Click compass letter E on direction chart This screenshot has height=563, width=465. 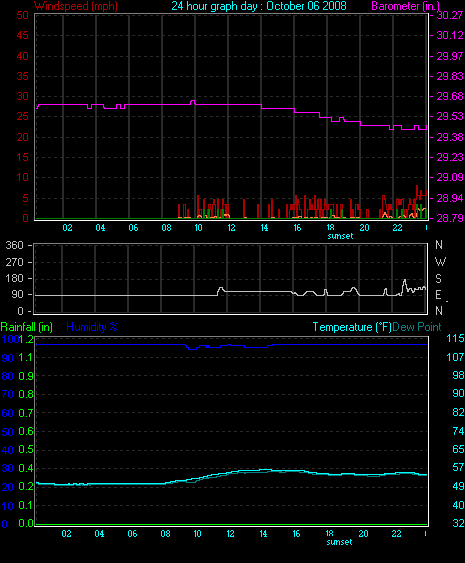click(x=438, y=295)
